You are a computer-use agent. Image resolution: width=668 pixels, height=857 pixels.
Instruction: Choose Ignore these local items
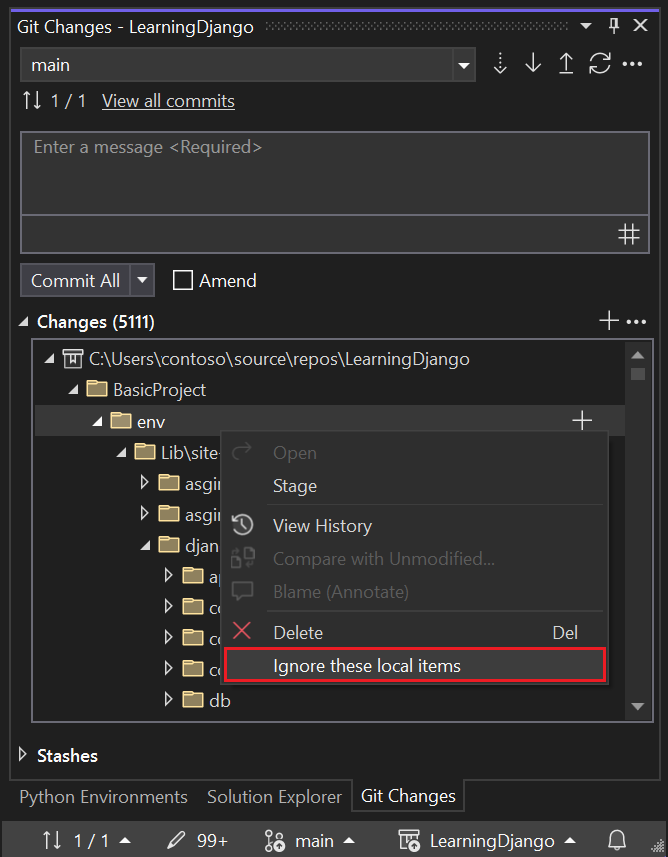[415, 666]
